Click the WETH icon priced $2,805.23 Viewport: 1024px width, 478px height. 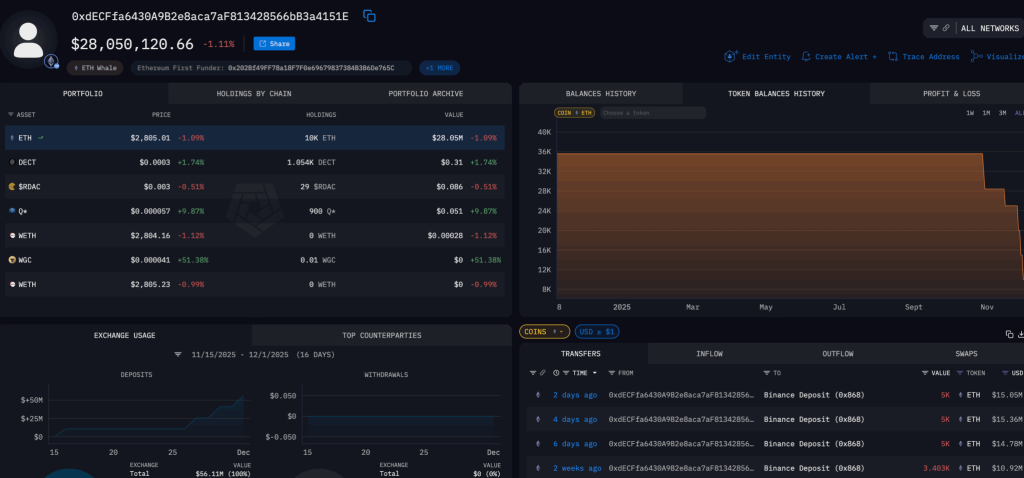point(12,285)
